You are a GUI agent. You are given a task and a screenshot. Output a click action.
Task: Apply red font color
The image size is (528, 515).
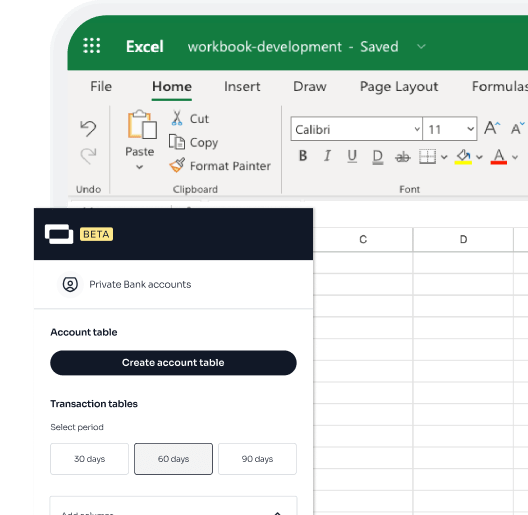pos(499,157)
